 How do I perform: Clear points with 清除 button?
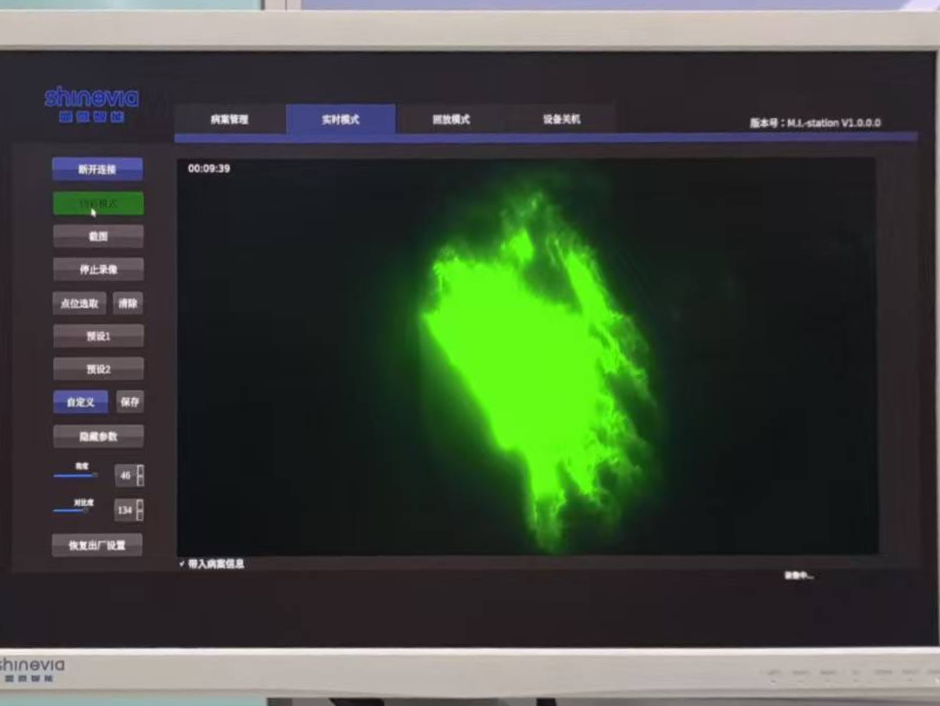(128, 303)
